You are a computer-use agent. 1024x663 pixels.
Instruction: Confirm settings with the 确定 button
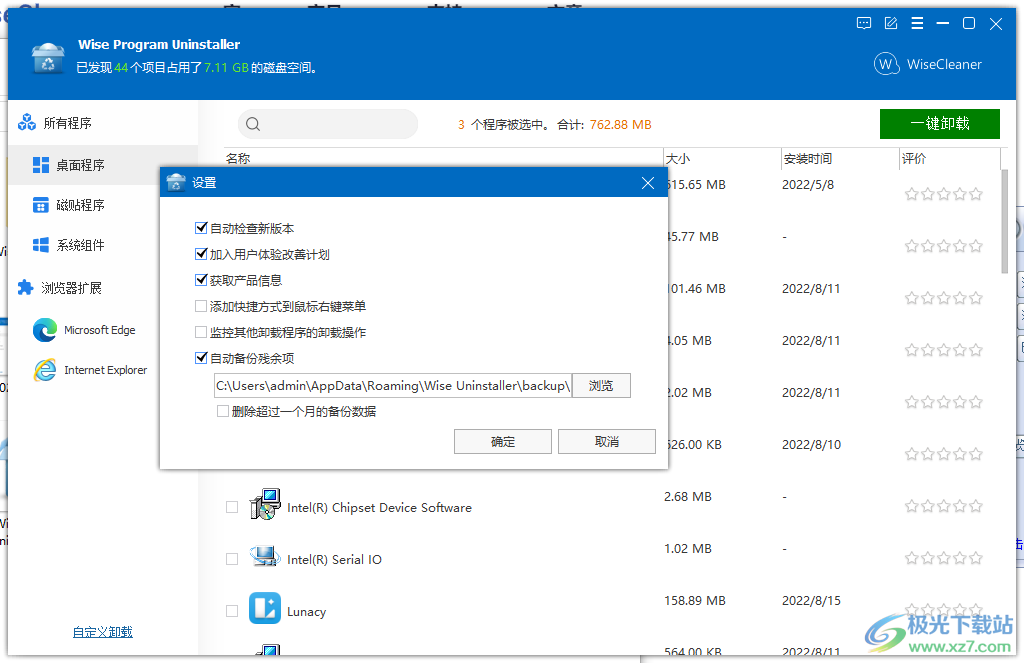tap(502, 441)
